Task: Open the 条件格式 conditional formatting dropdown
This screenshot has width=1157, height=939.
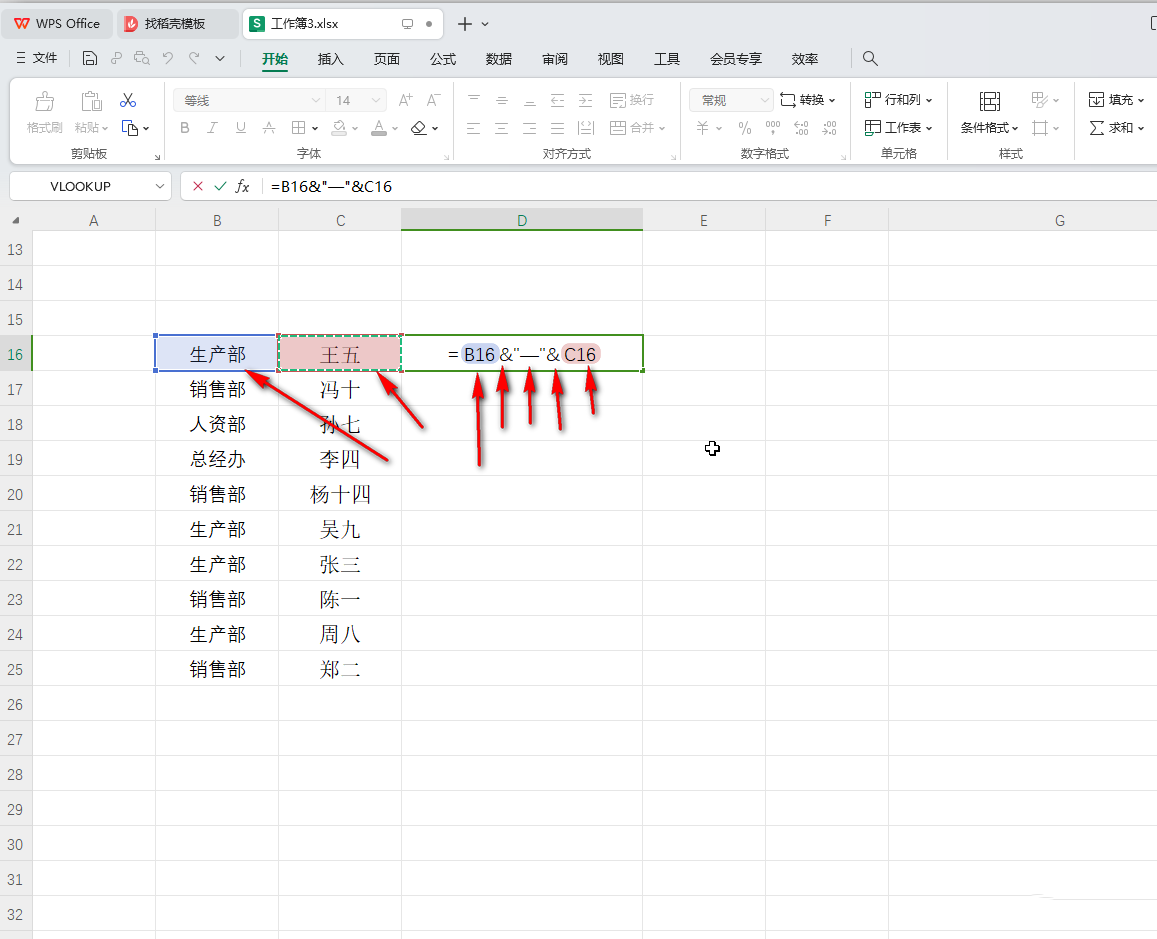Action: pos(988,127)
